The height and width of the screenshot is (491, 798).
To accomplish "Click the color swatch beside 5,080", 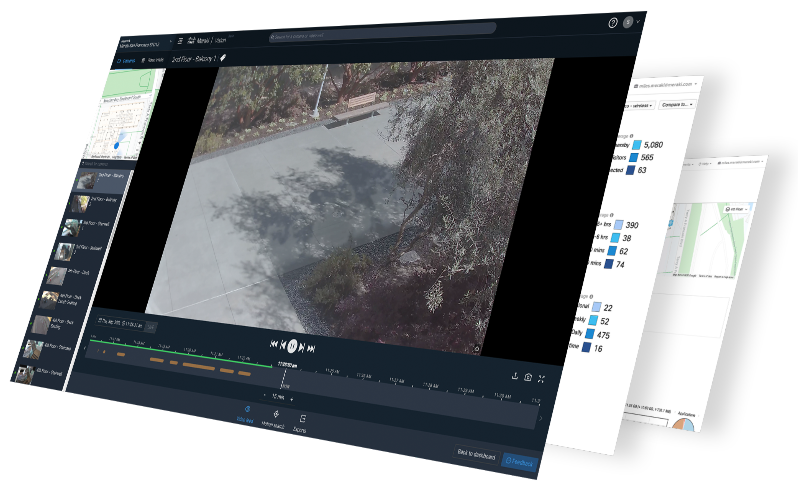I will pyautogui.click(x=636, y=145).
